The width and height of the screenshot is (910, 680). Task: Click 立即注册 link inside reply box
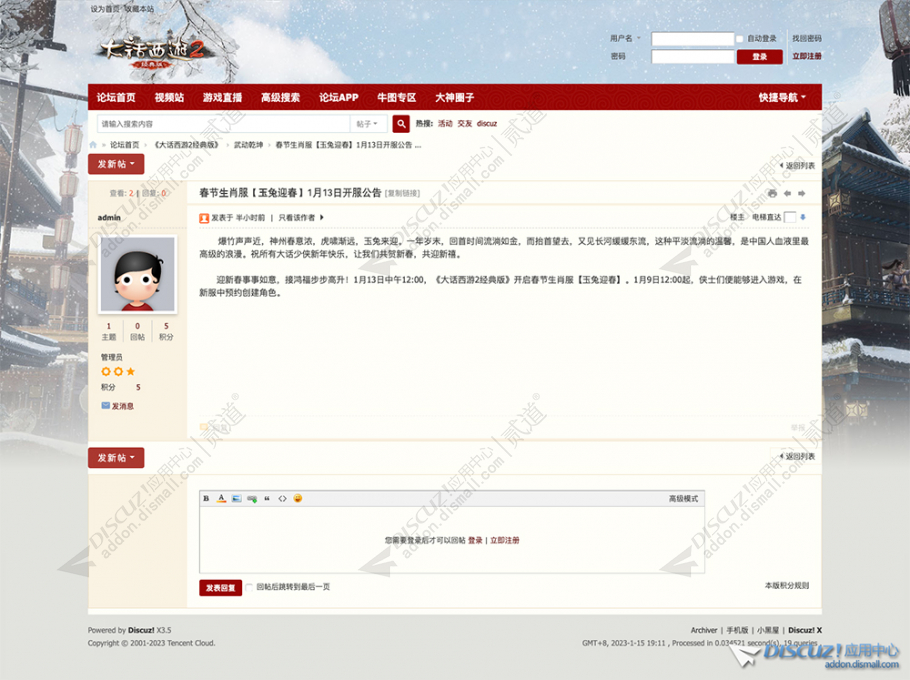(505, 540)
